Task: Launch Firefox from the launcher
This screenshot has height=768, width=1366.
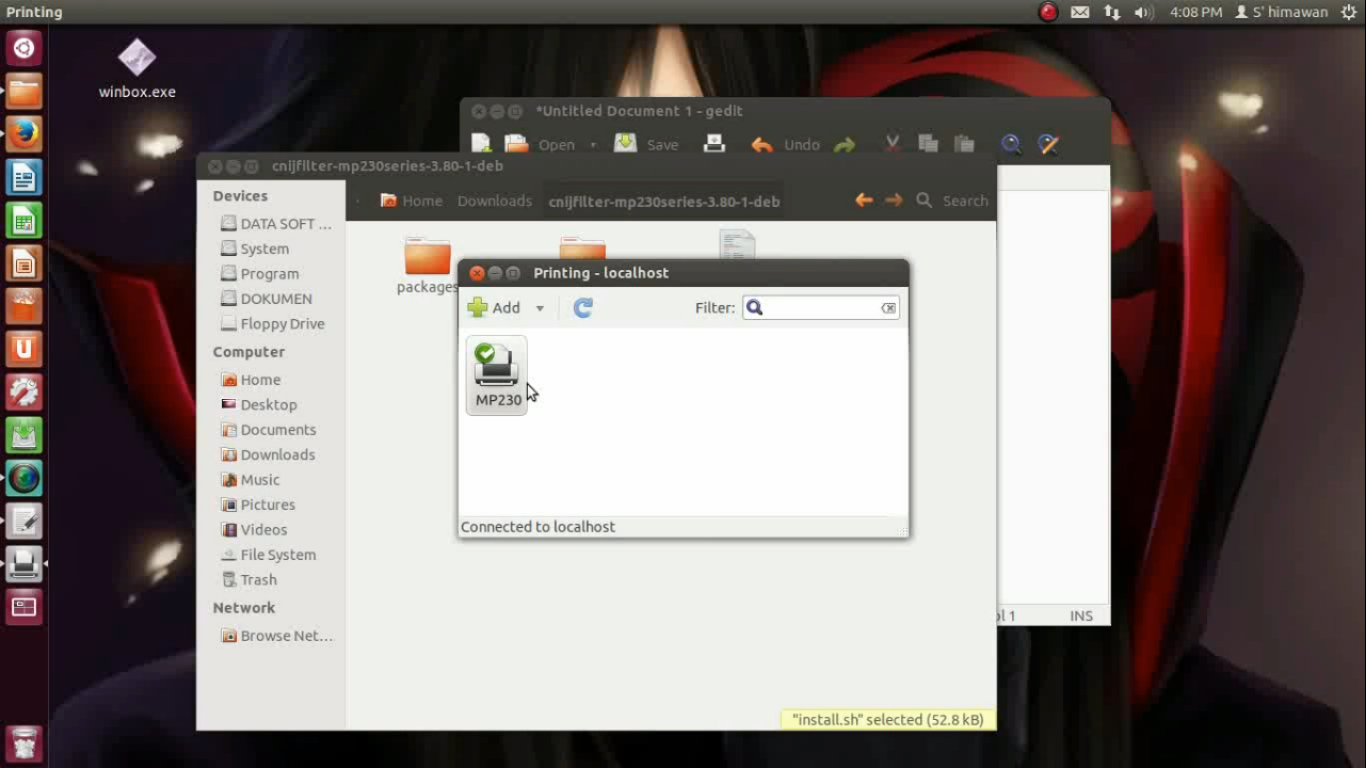Action: (24, 134)
